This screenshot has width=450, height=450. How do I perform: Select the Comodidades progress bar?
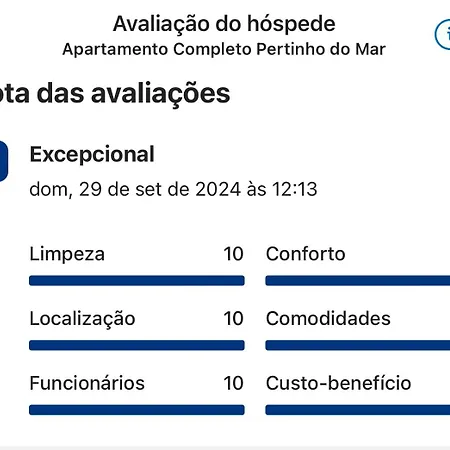pos(358,345)
